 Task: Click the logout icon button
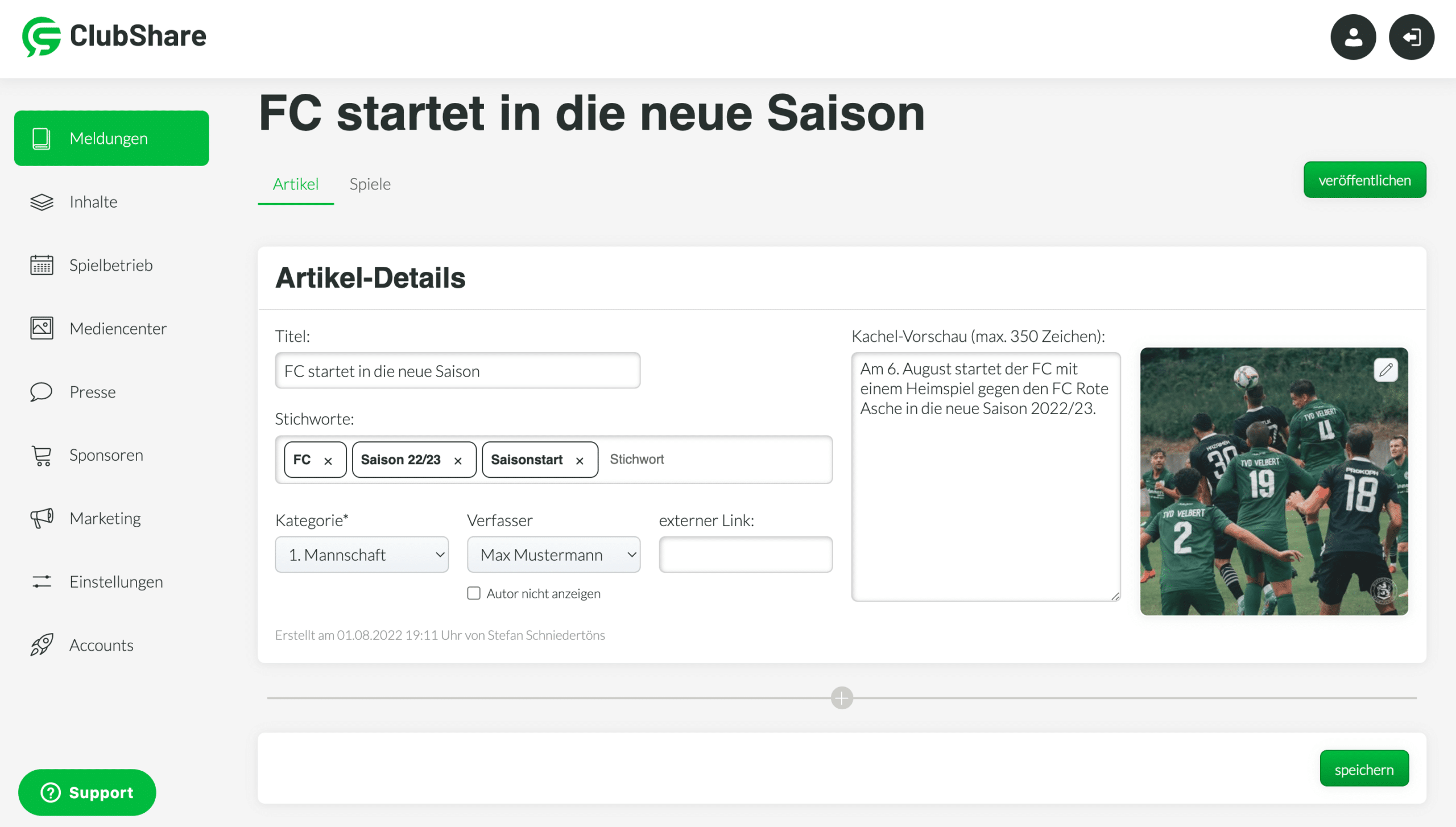1411,38
